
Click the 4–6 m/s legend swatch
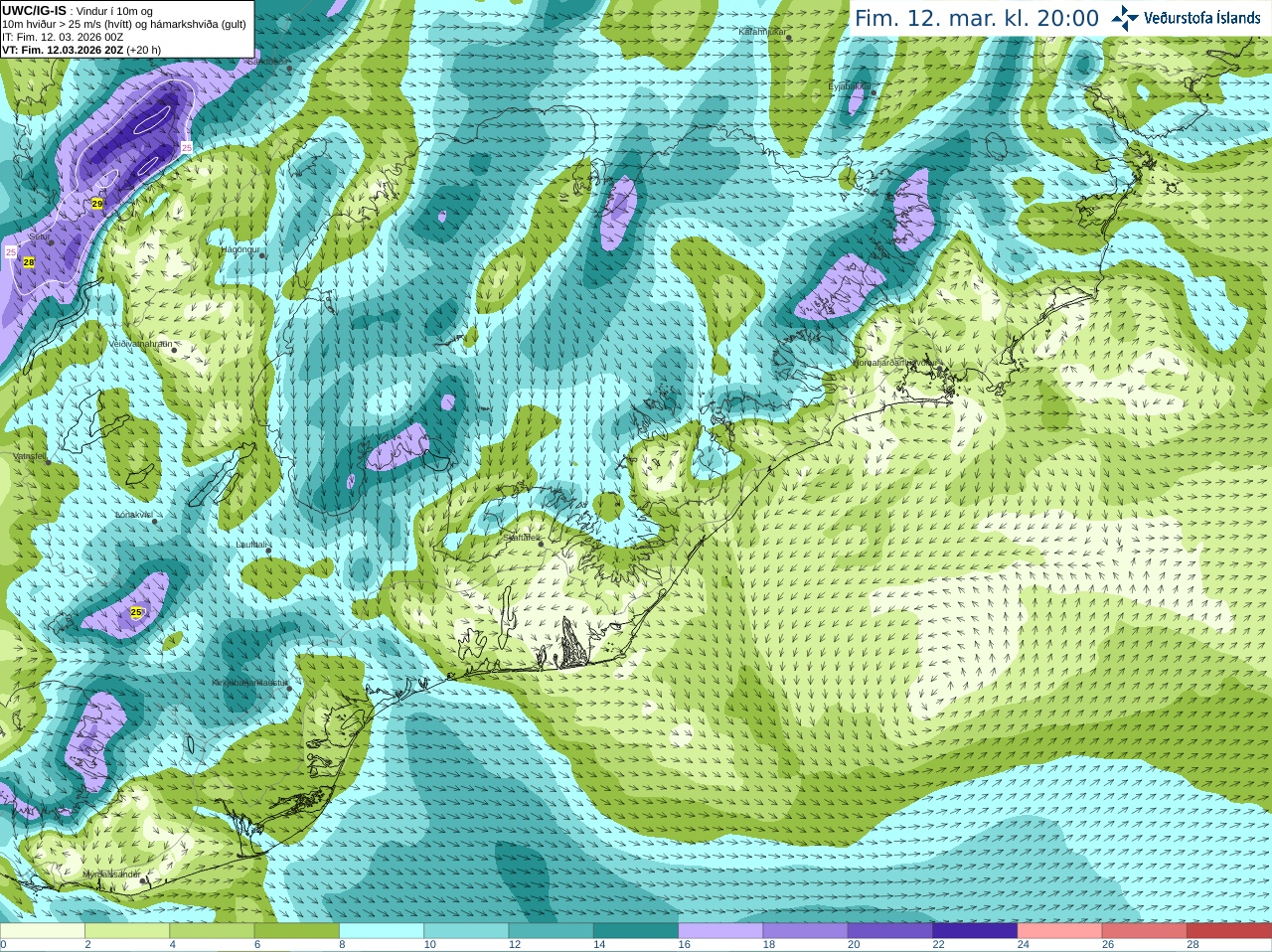point(213,931)
